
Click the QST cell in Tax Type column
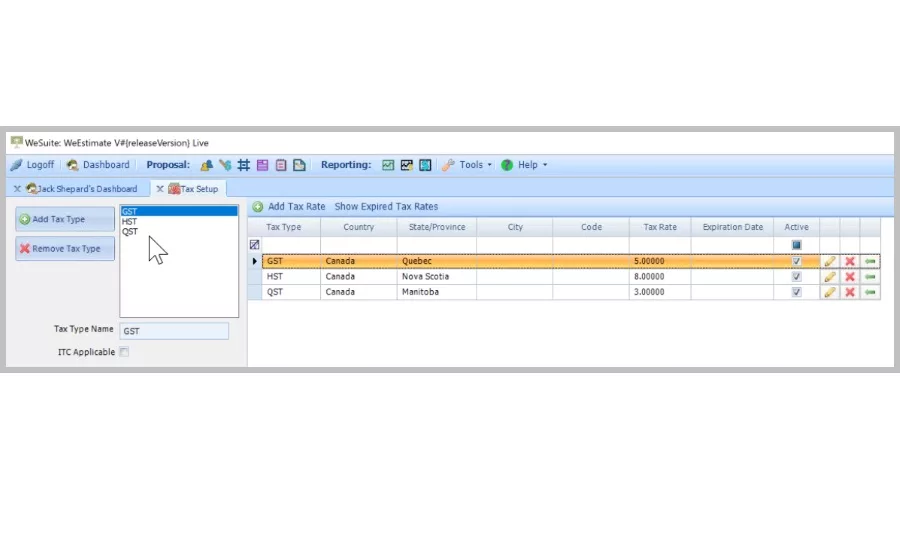tap(291, 292)
